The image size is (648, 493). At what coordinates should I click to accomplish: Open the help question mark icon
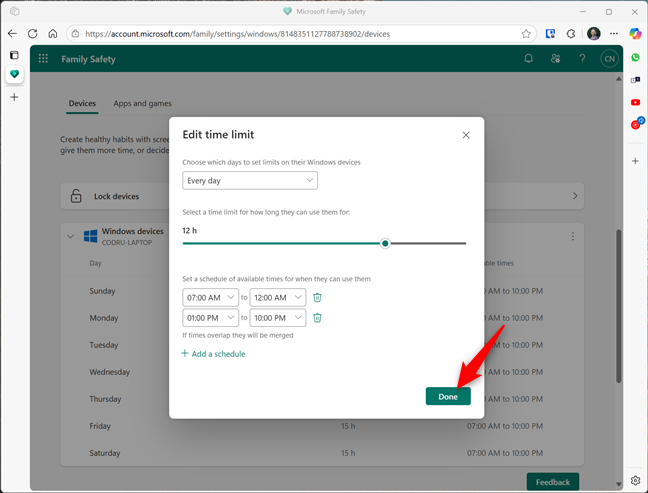tap(582, 59)
